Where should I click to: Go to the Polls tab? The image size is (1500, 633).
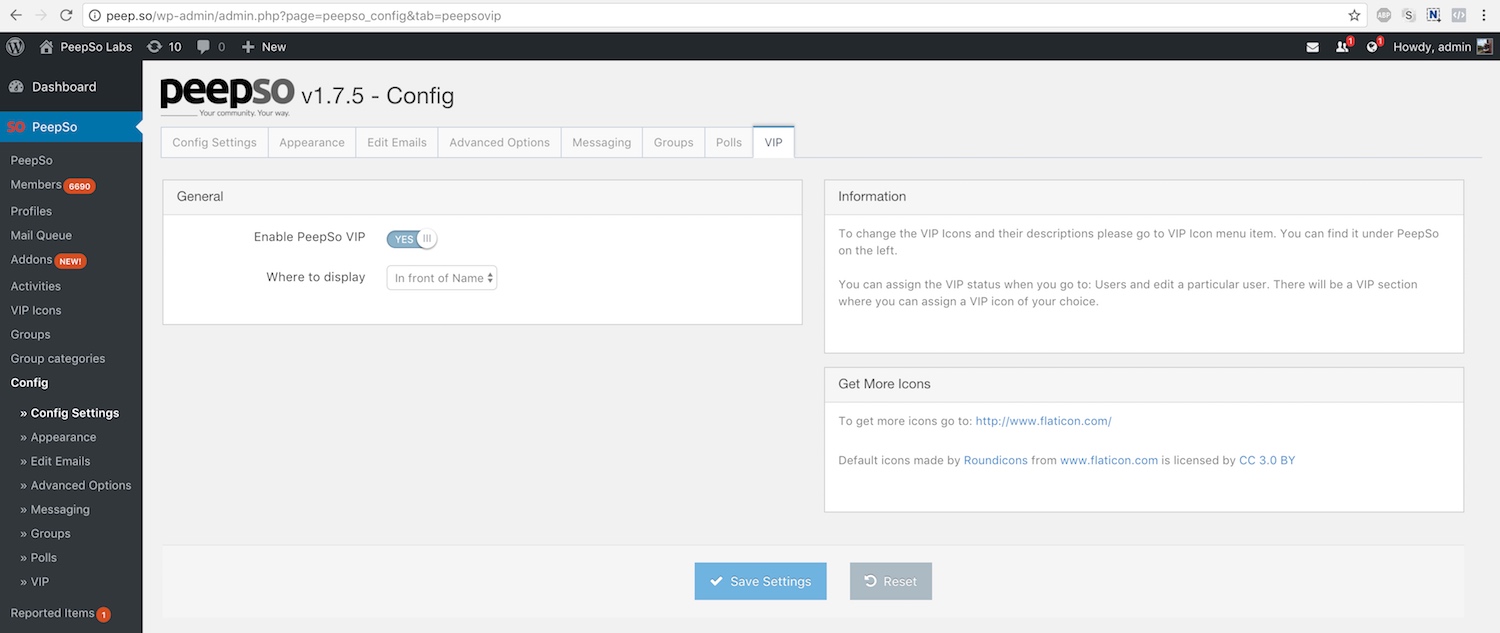click(x=729, y=143)
